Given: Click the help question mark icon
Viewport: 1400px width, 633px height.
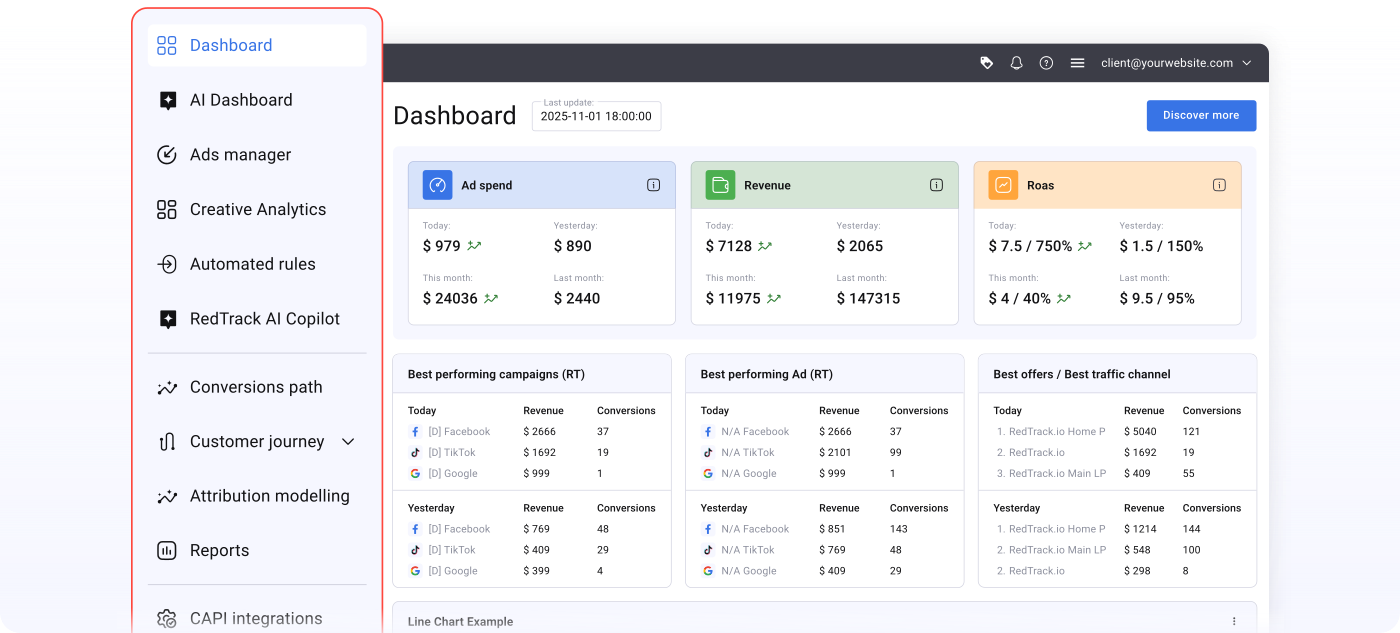Looking at the screenshot, I should 1046,63.
